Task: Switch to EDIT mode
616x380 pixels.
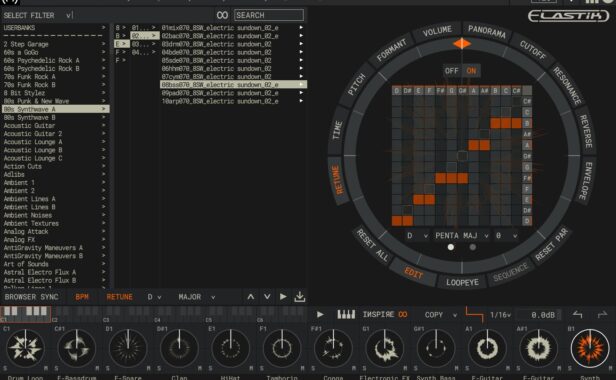Action: 413,273
